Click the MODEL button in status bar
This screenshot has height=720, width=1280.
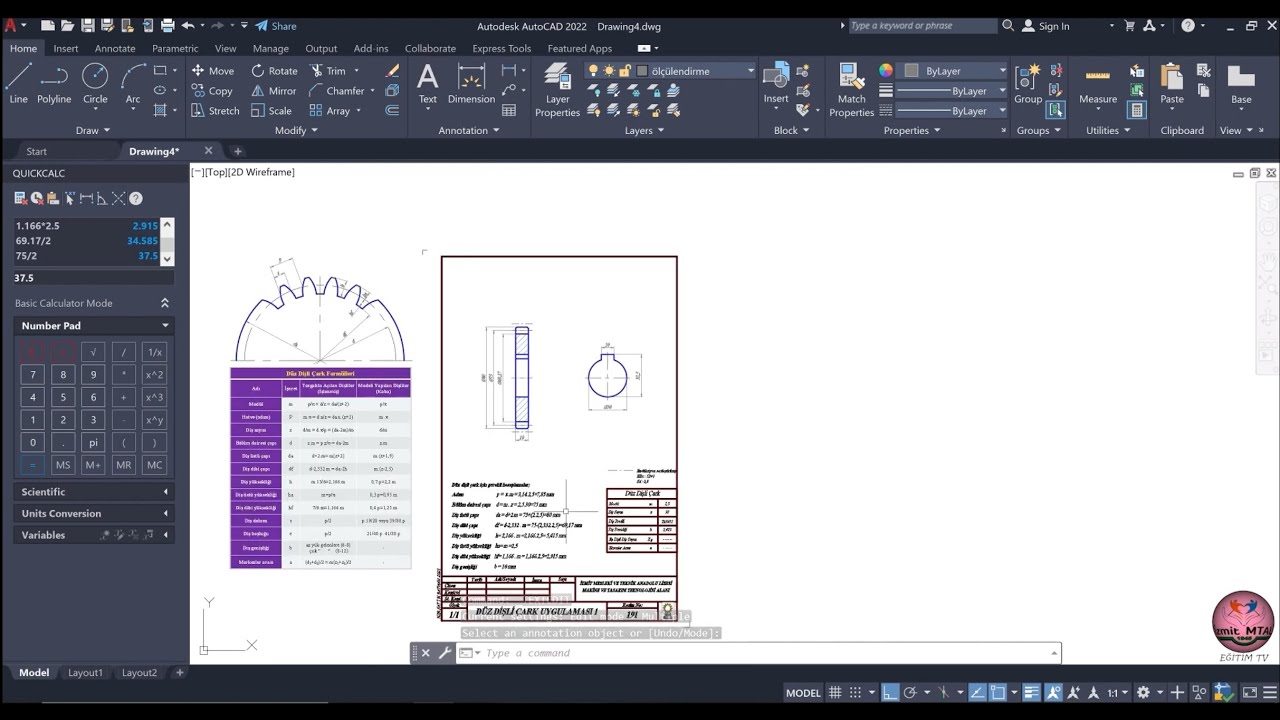[x=803, y=692]
